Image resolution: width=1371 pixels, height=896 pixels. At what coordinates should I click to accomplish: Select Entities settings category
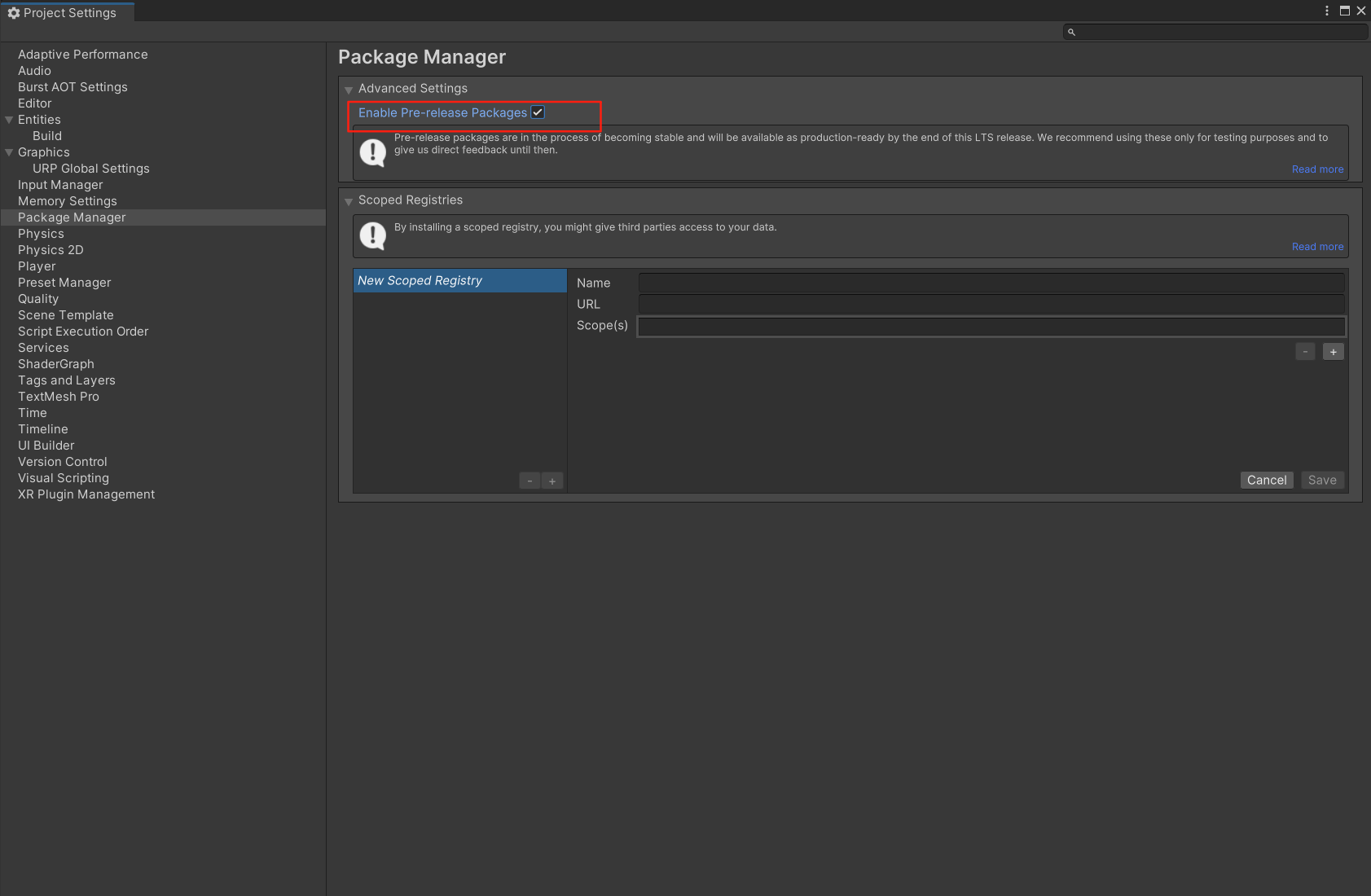pos(39,120)
